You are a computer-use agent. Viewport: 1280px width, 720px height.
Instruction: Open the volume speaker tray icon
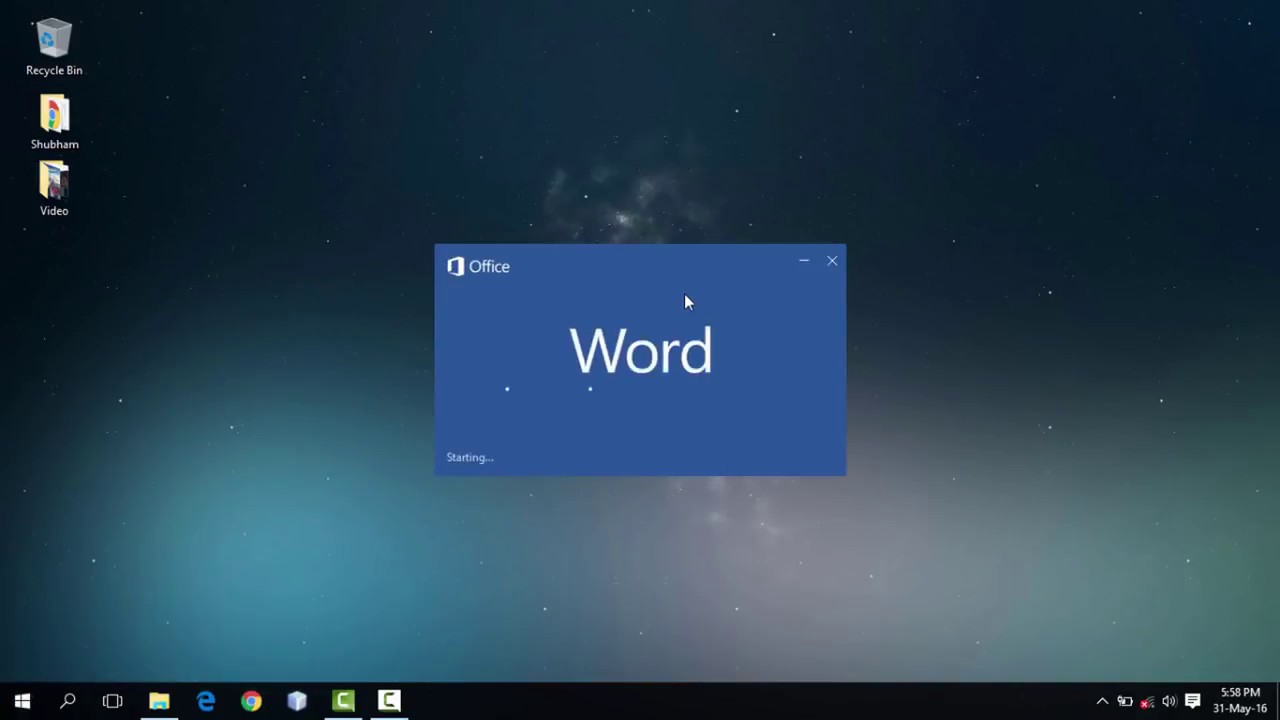tap(1169, 701)
